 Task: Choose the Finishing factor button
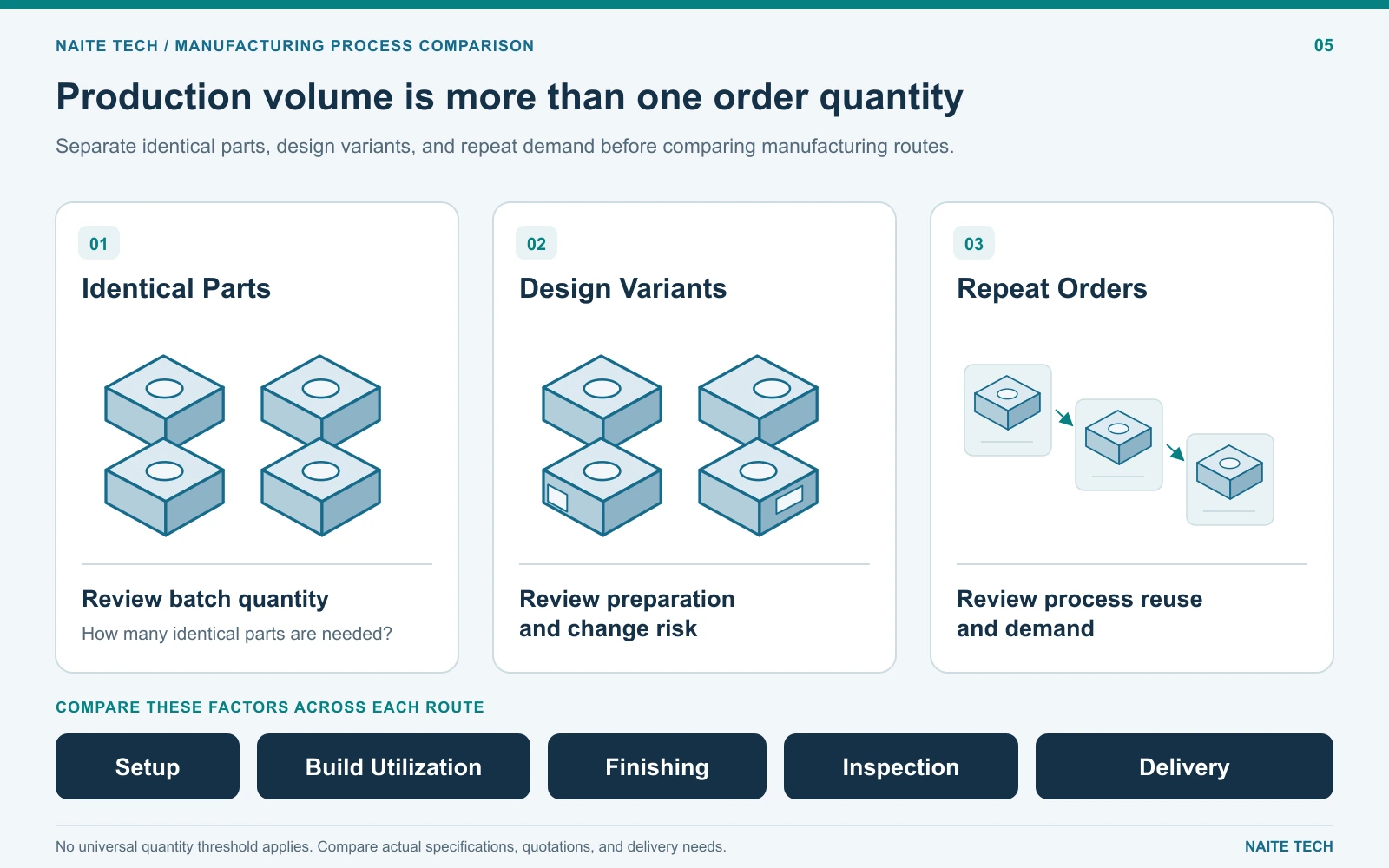pyautogui.click(x=657, y=766)
